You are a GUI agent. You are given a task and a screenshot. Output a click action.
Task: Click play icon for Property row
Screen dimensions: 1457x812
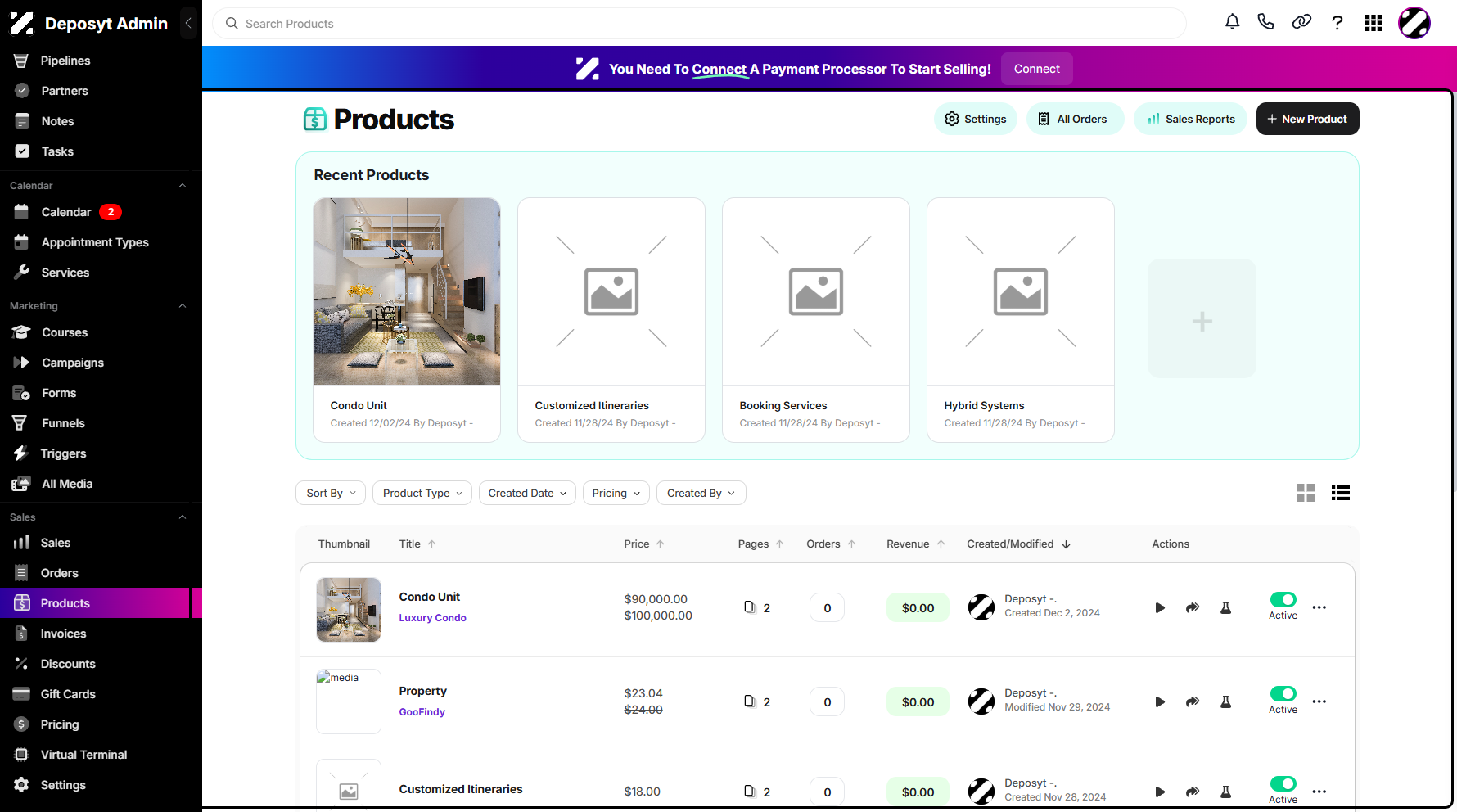point(1160,701)
